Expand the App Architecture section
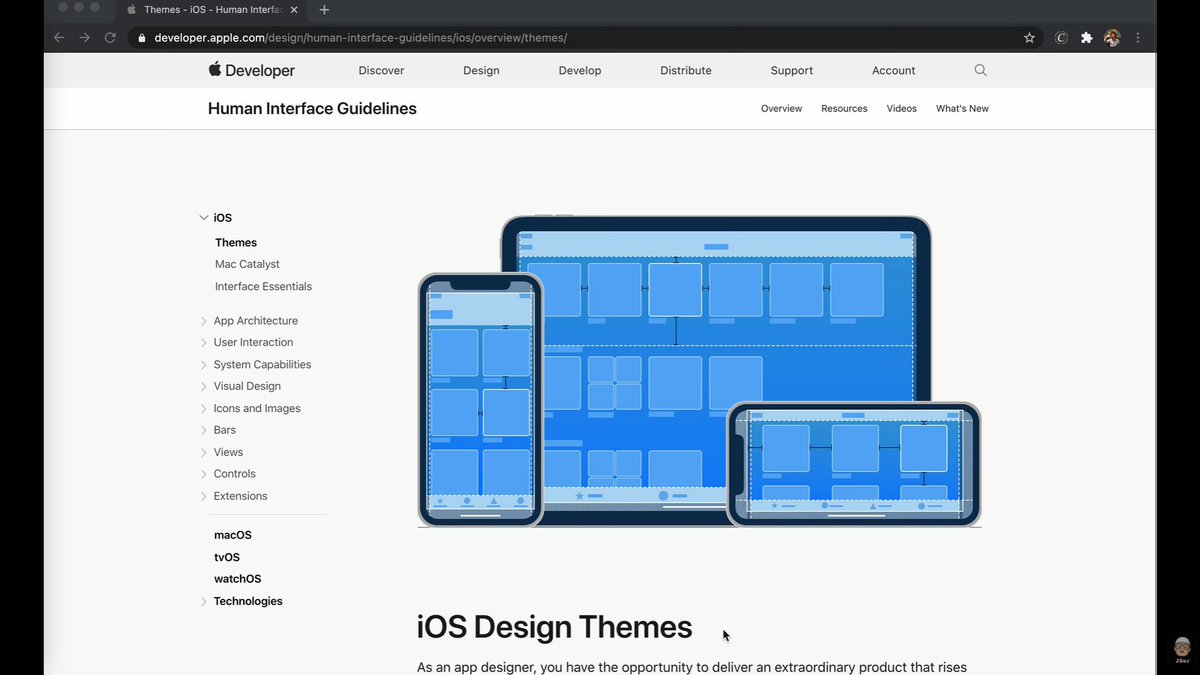 (204, 321)
